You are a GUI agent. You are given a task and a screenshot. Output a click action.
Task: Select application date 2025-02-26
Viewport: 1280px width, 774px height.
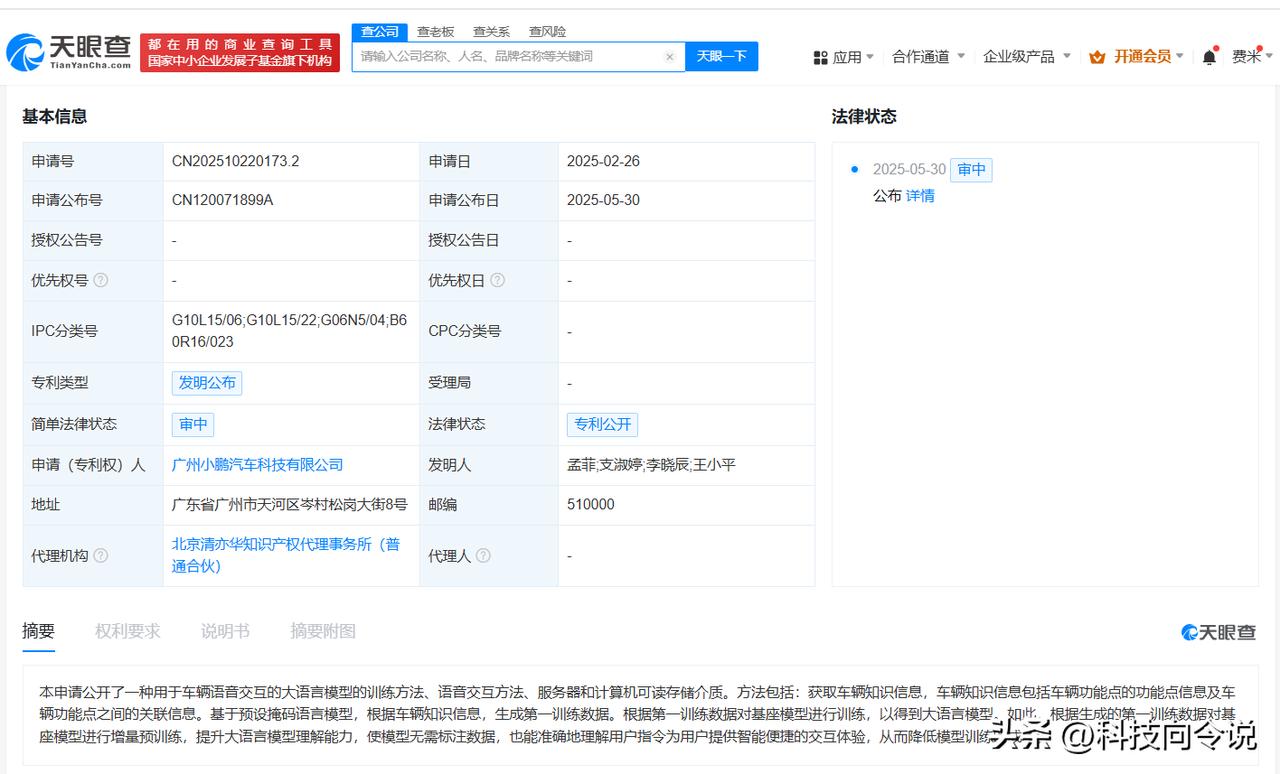coord(603,161)
